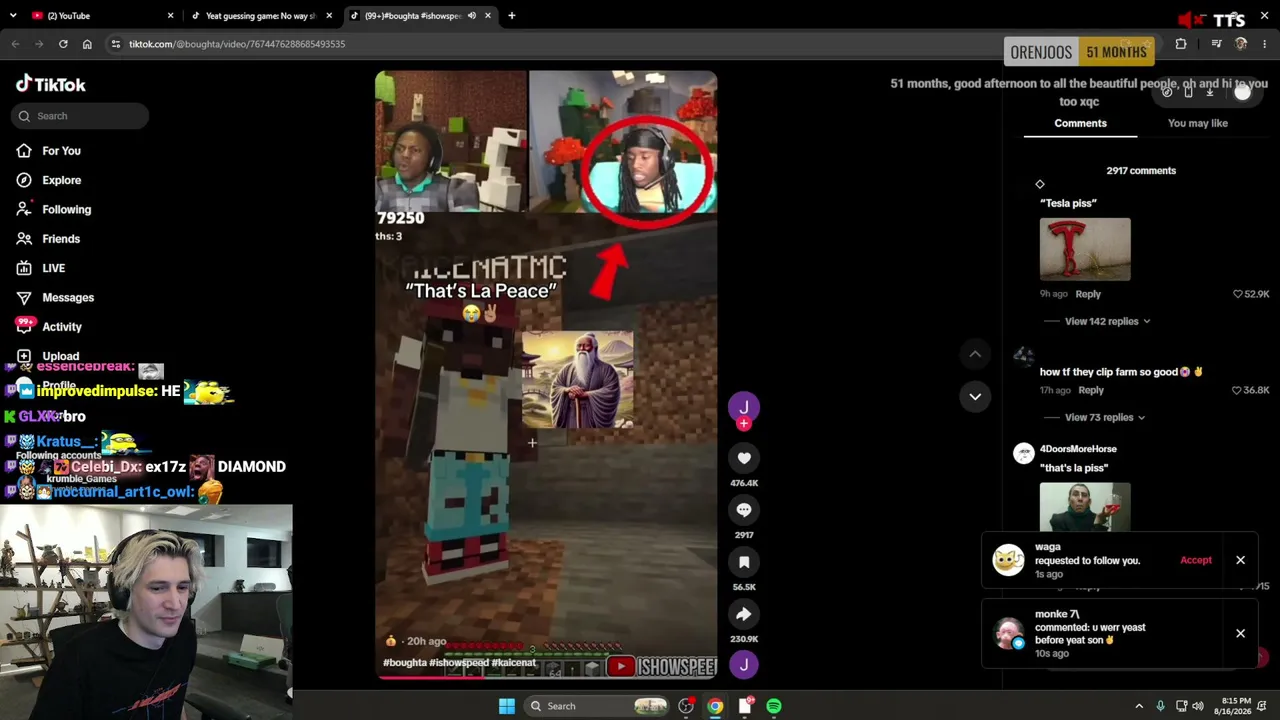Open TikTok LIVE section
The height and width of the screenshot is (720, 1280).
point(53,268)
